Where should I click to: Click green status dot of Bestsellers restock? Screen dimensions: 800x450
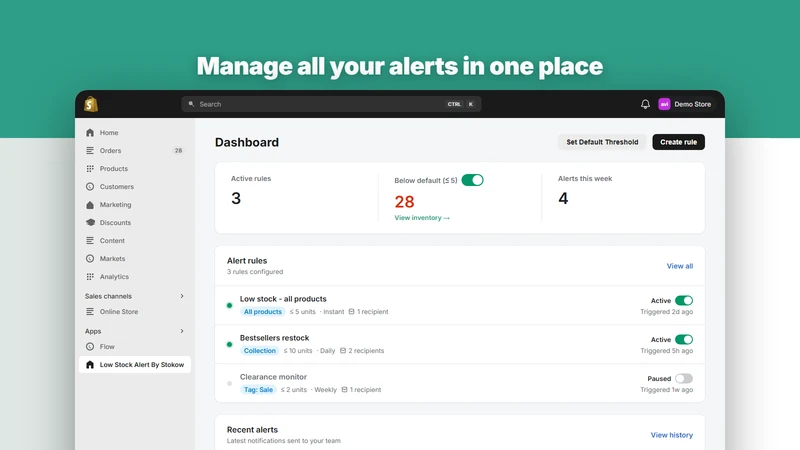click(229, 344)
